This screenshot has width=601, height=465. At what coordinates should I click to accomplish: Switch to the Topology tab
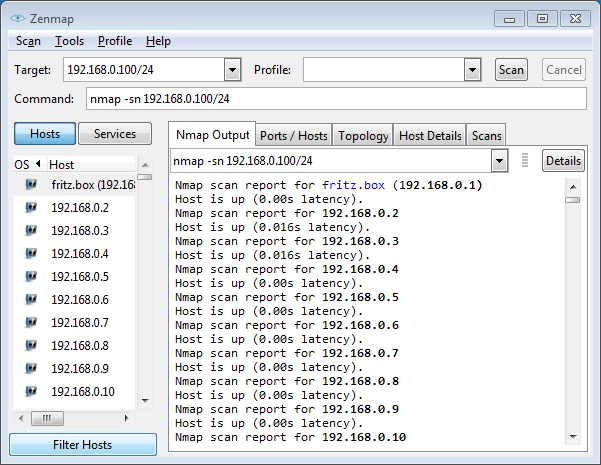pyautogui.click(x=363, y=136)
